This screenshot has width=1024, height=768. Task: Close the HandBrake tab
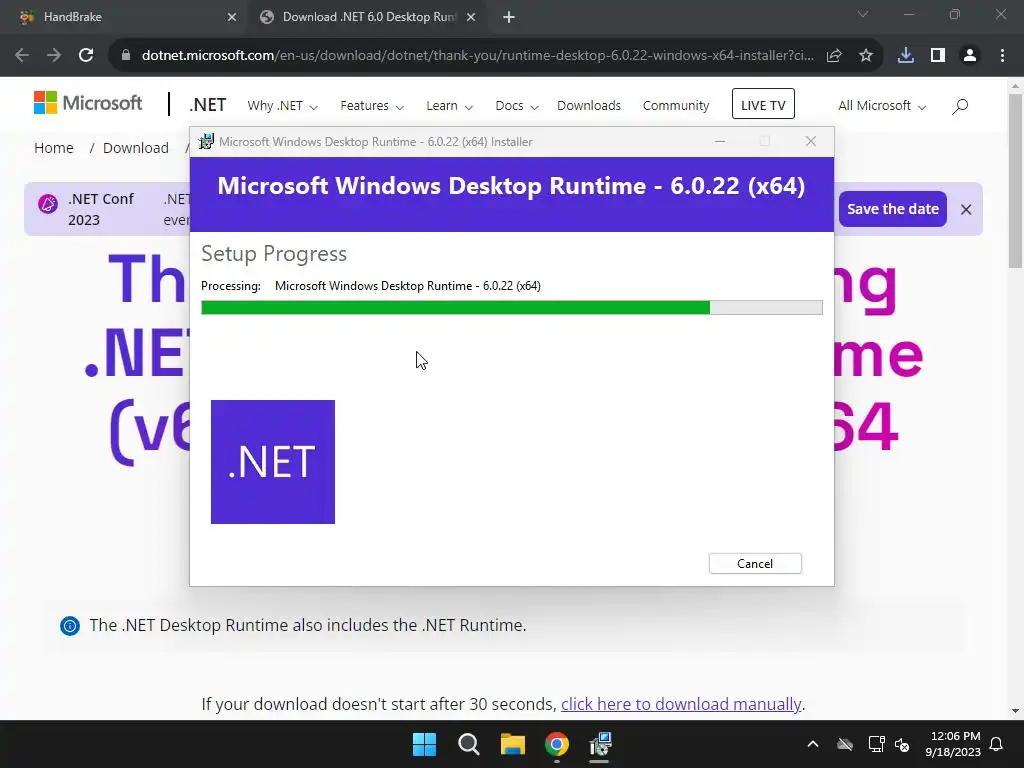[232, 17]
